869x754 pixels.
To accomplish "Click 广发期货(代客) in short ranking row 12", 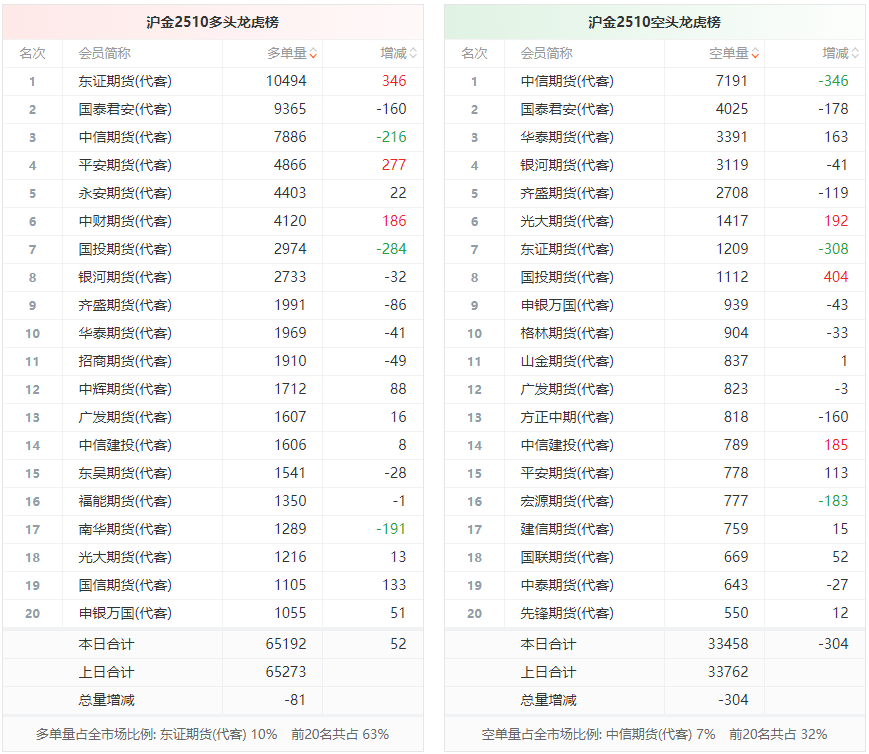I will (567, 389).
